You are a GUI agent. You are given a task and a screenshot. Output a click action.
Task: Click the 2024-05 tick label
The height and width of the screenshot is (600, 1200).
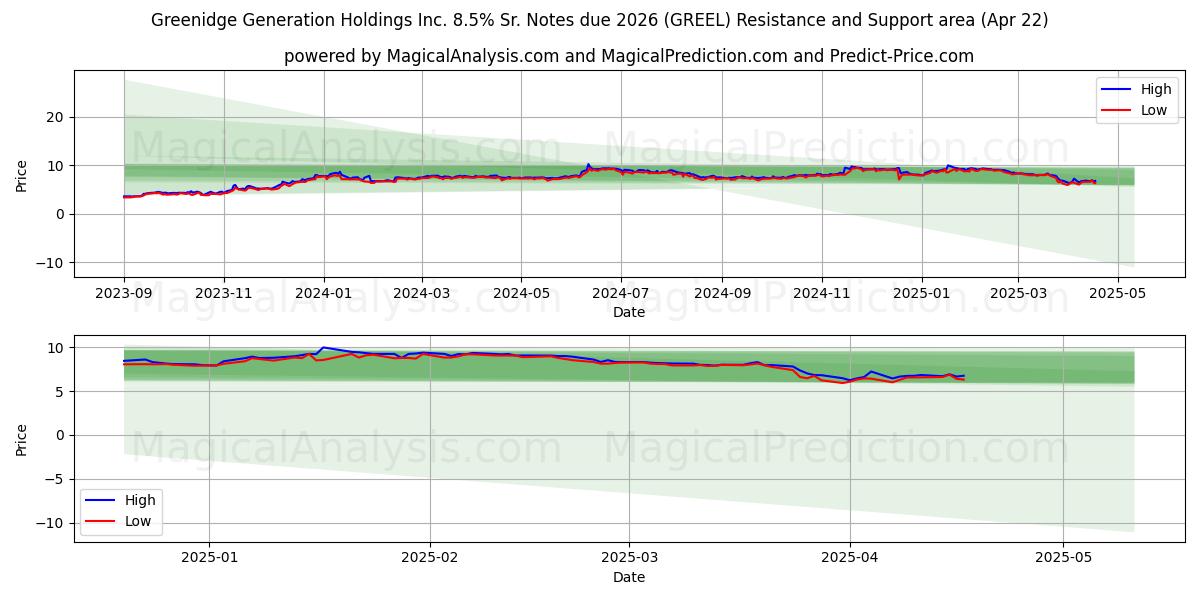click(521, 294)
